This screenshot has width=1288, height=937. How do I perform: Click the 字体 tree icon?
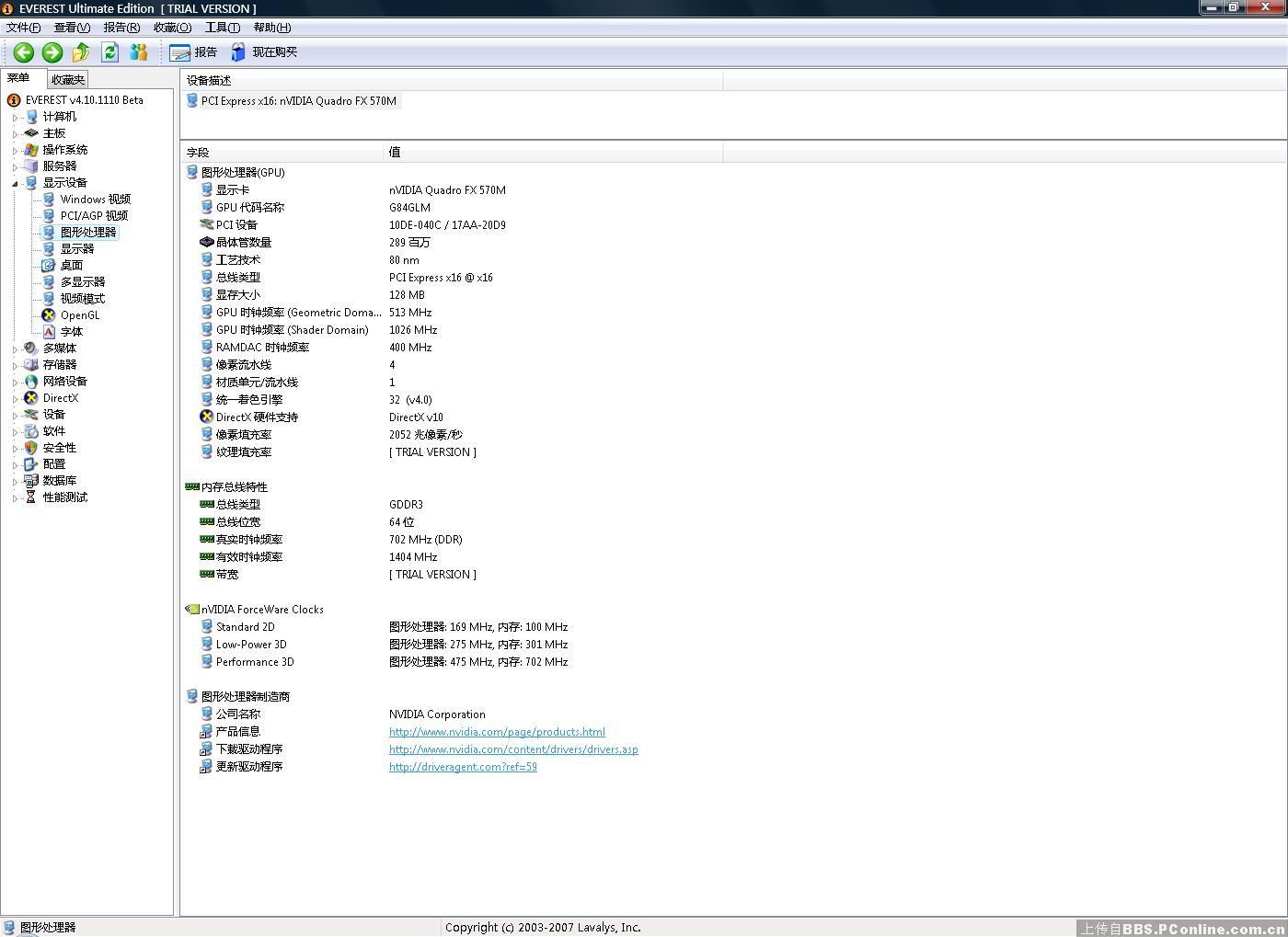tap(49, 332)
